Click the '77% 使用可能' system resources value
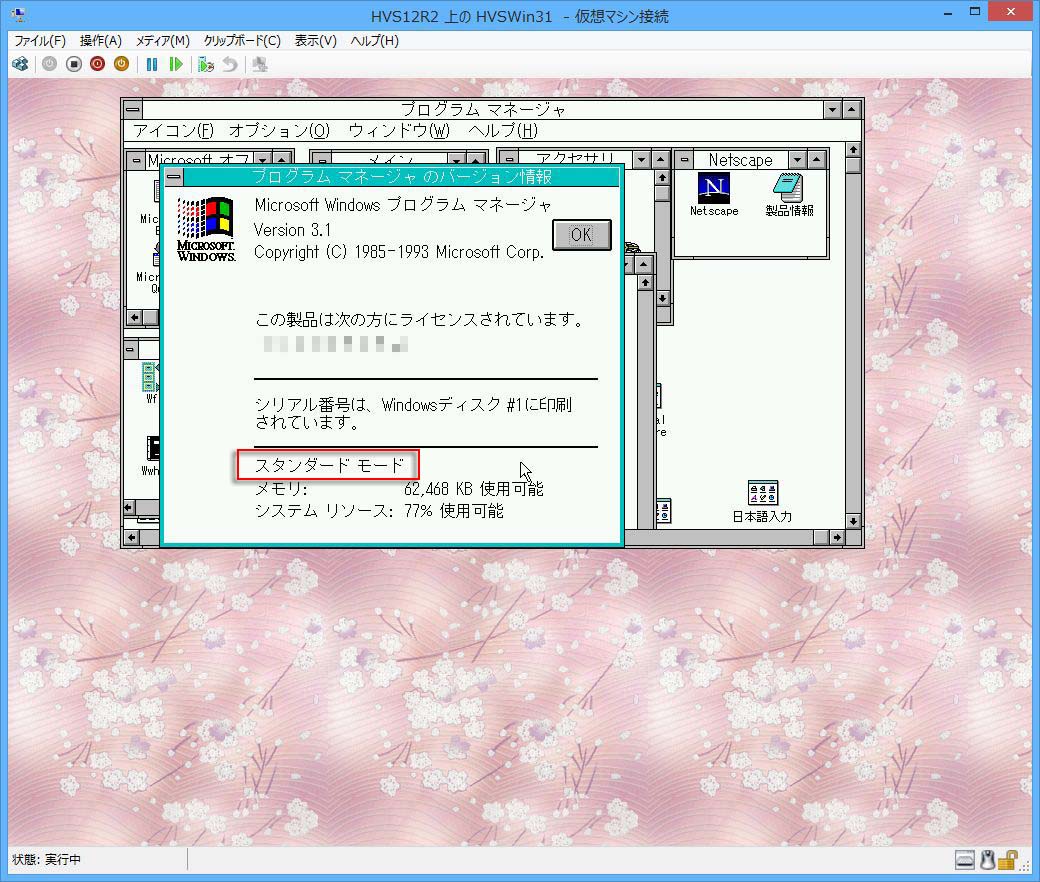Viewport: 1040px width, 882px height. tap(454, 511)
